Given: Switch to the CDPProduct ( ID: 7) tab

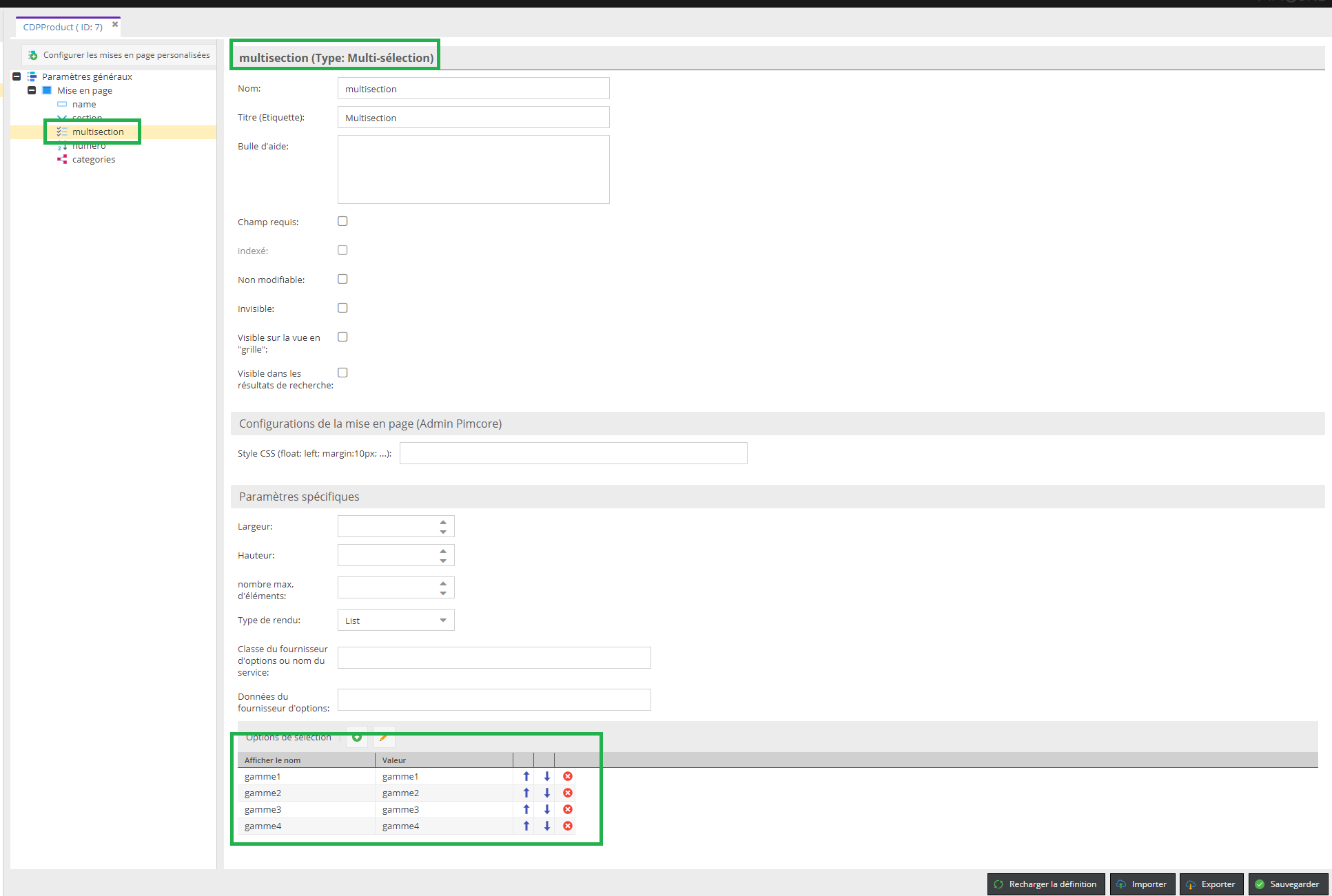Looking at the screenshot, I should click(62, 27).
